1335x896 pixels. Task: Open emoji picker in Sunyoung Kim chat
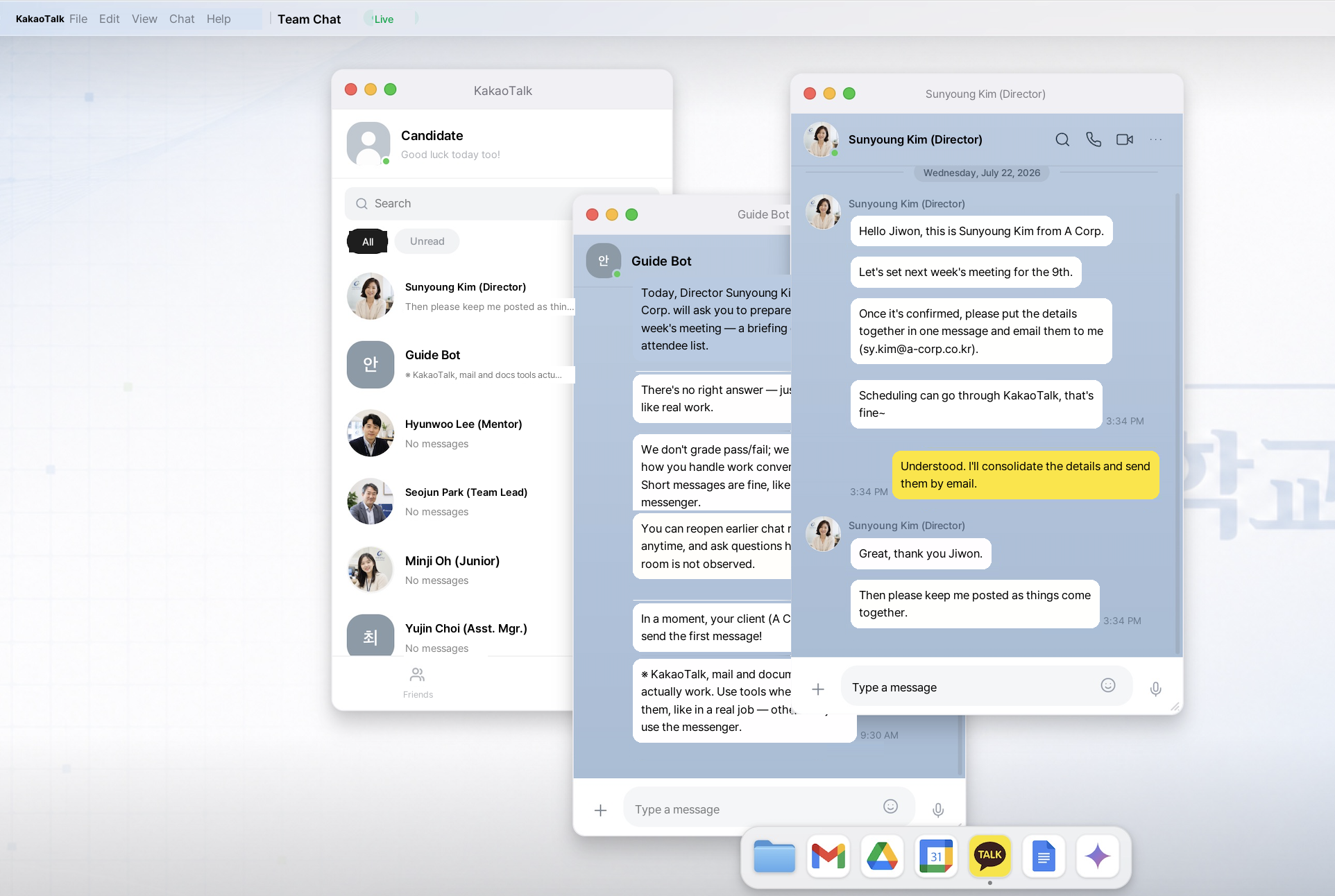tap(1108, 685)
